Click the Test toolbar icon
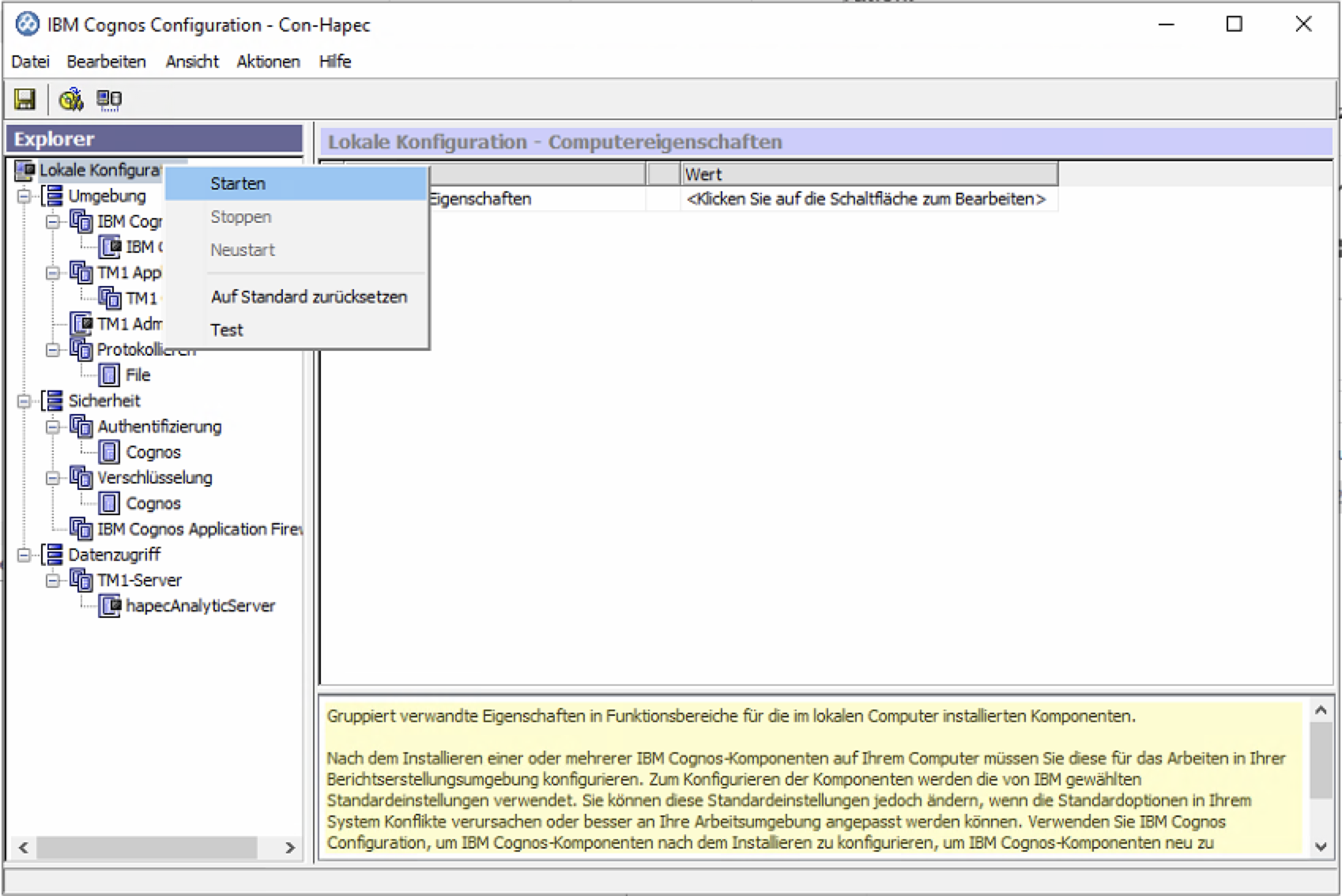Screen dimensions: 1342x896 tap(70, 99)
